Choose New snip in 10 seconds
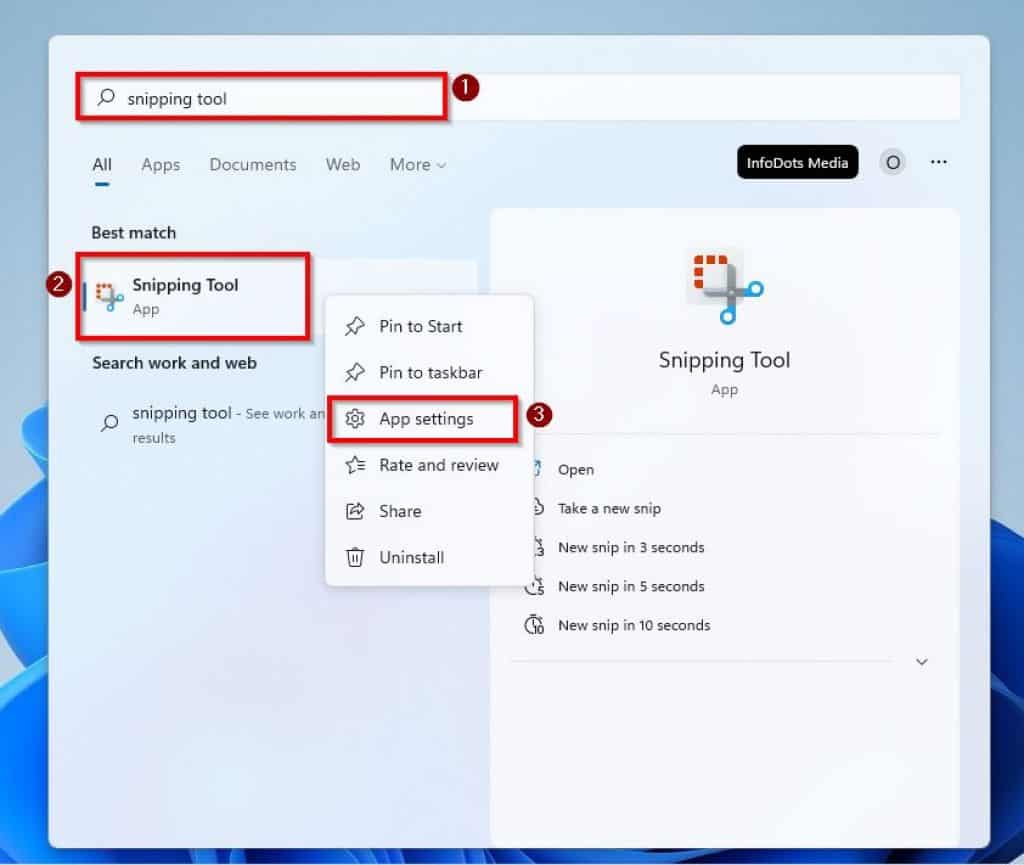The width and height of the screenshot is (1024, 865). pyautogui.click(x=634, y=625)
